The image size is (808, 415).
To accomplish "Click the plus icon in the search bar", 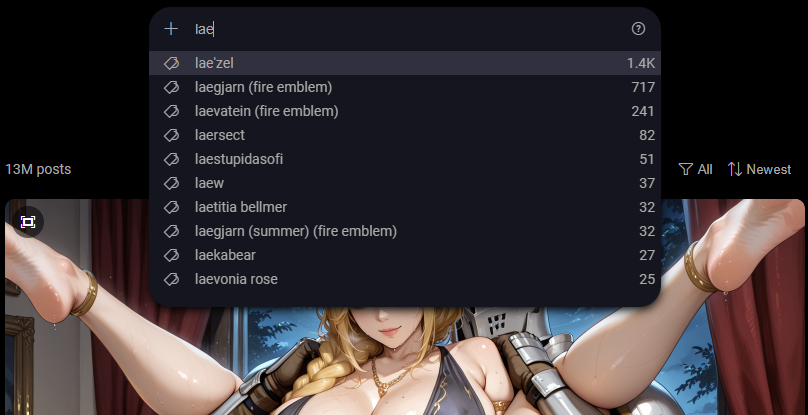I will coord(171,29).
